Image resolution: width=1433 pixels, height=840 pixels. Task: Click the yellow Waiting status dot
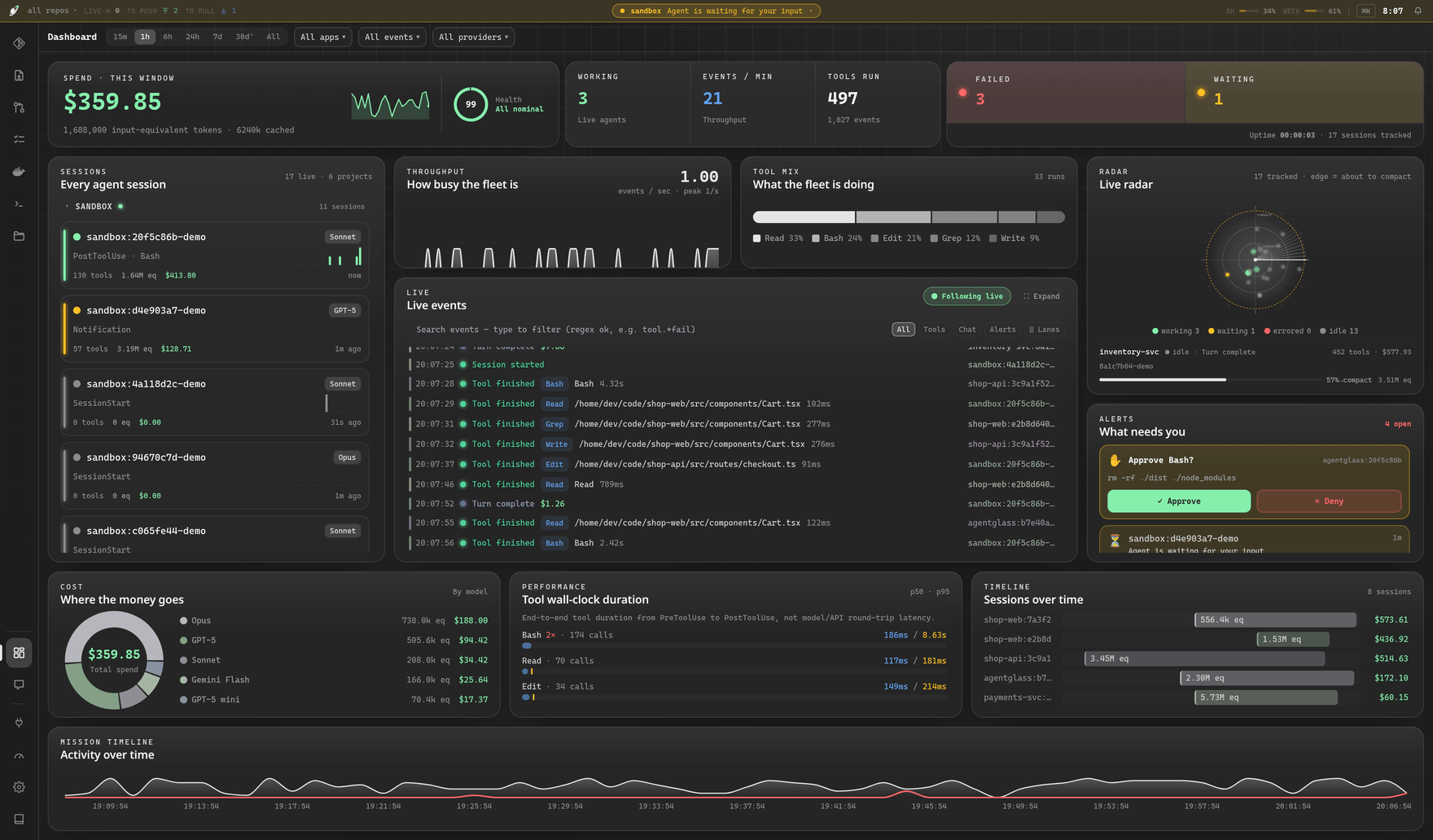click(x=1201, y=93)
